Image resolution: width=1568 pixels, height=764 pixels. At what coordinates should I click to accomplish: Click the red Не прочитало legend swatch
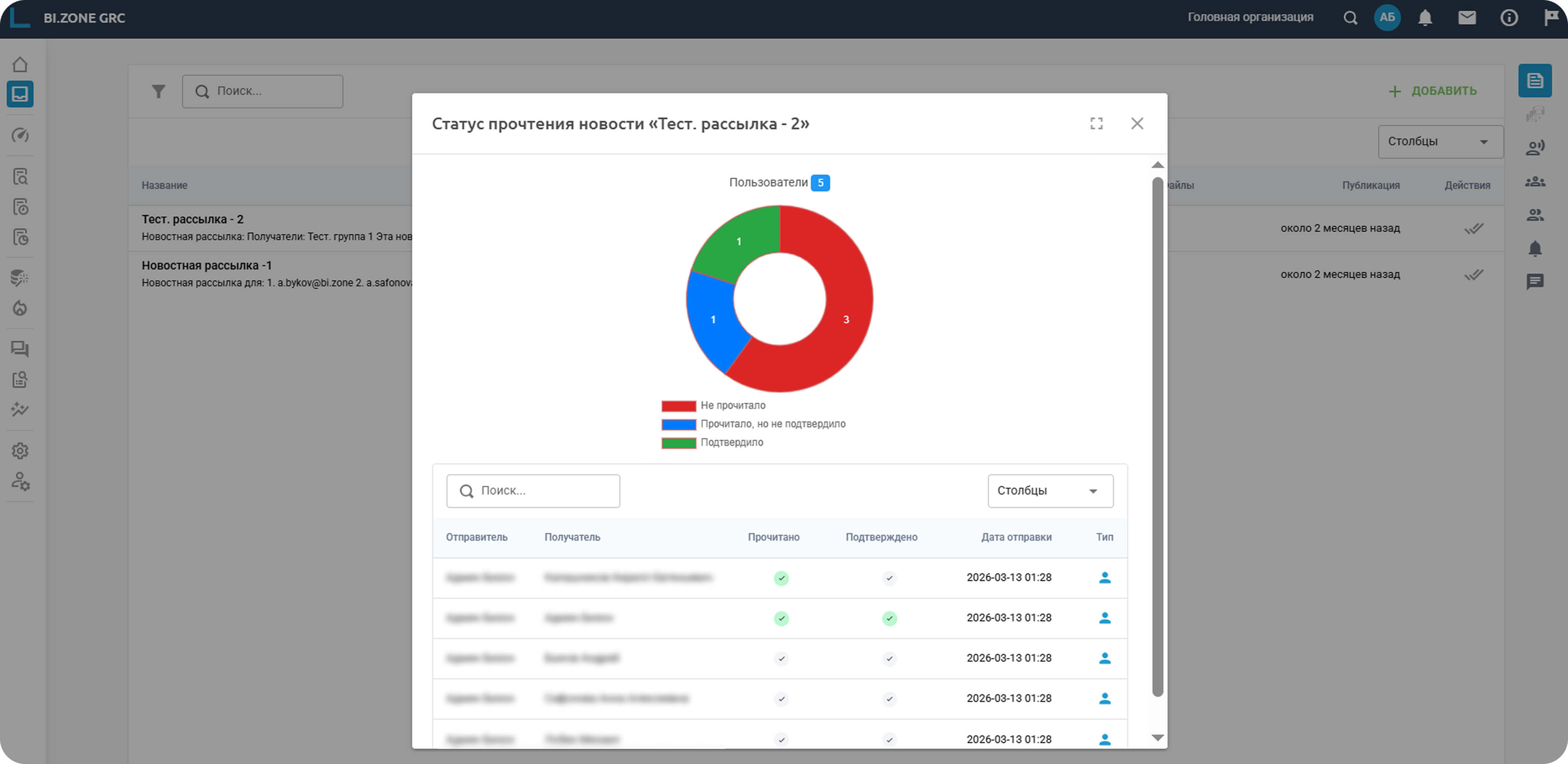point(679,406)
